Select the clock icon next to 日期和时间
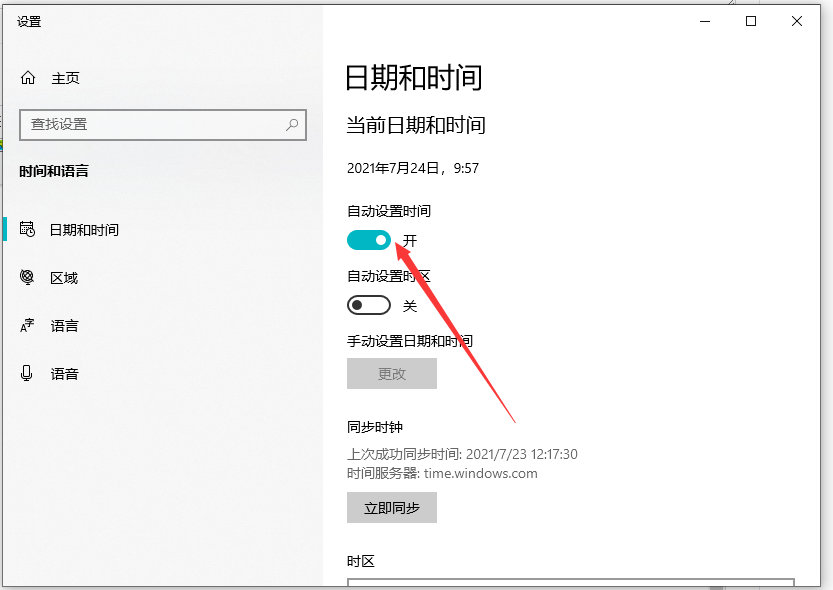 point(27,229)
